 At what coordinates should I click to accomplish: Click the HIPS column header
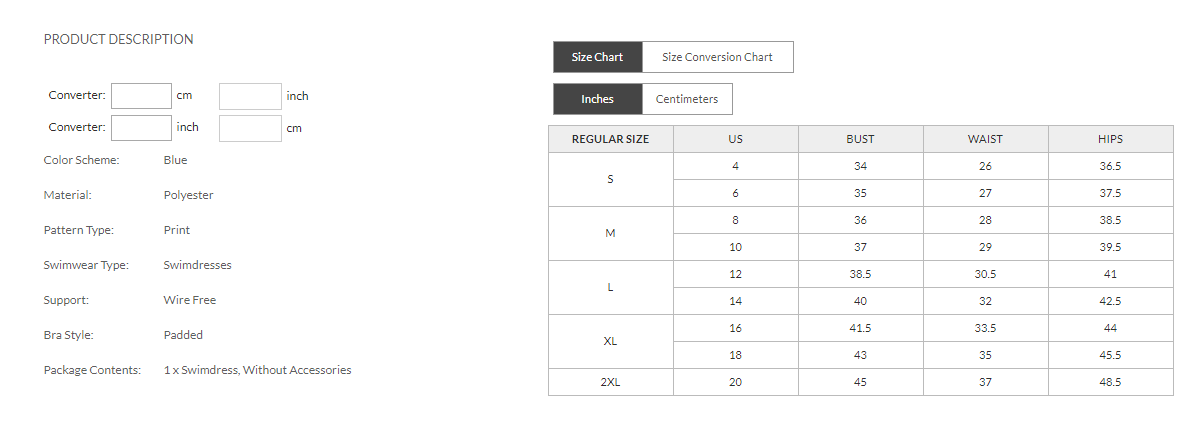click(x=1110, y=139)
